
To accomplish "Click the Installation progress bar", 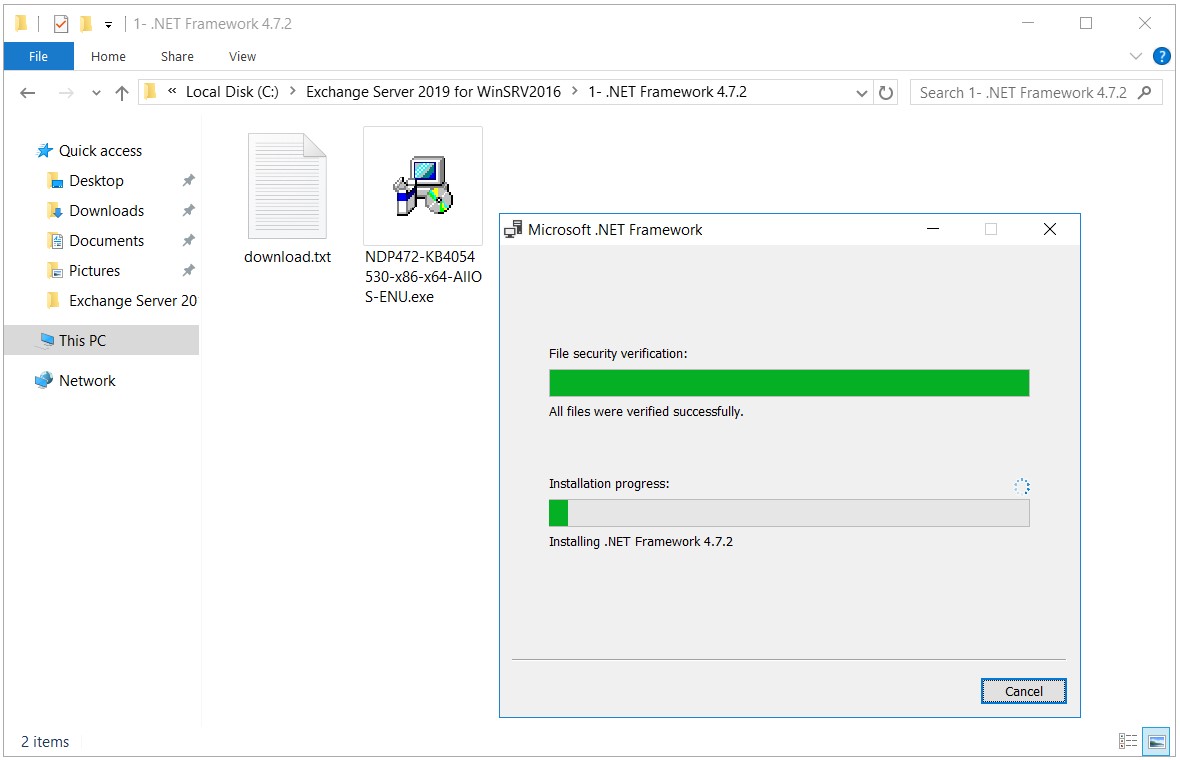I will [789, 513].
